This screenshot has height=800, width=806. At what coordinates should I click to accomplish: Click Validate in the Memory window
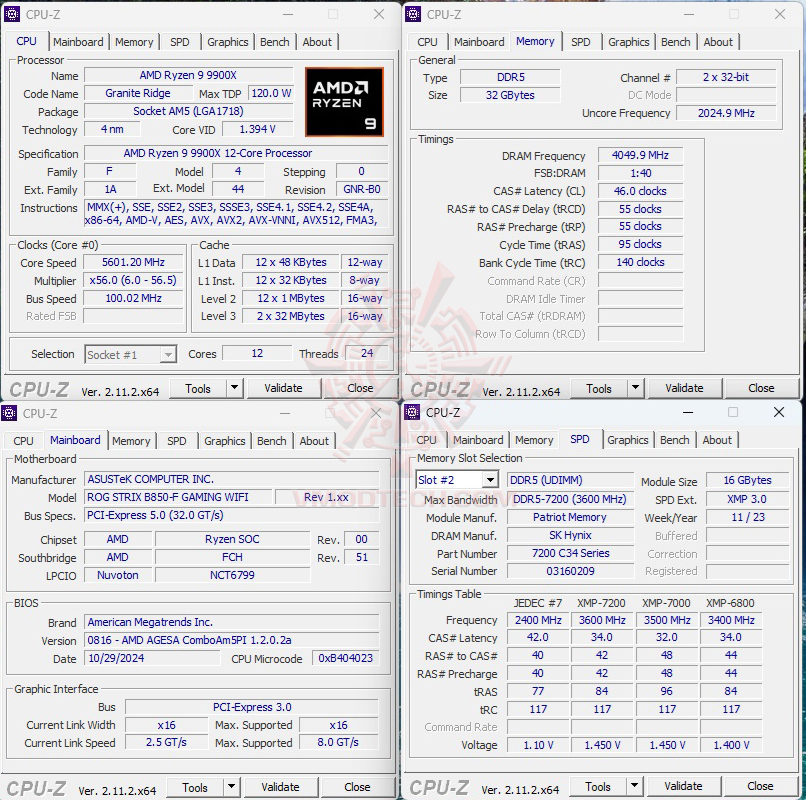(684, 388)
